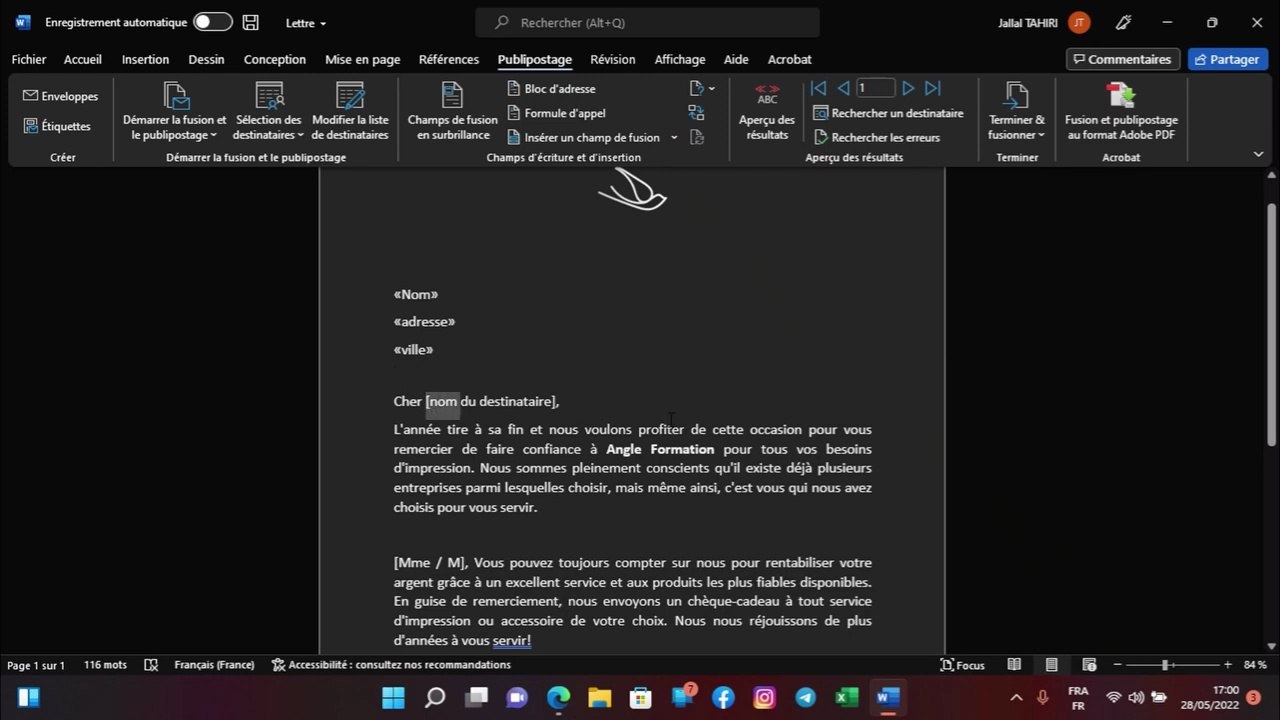The width and height of the screenshot is (1280, 720).
Task: Open the Règles dropdown icon
Action: [x=702, y=89]
